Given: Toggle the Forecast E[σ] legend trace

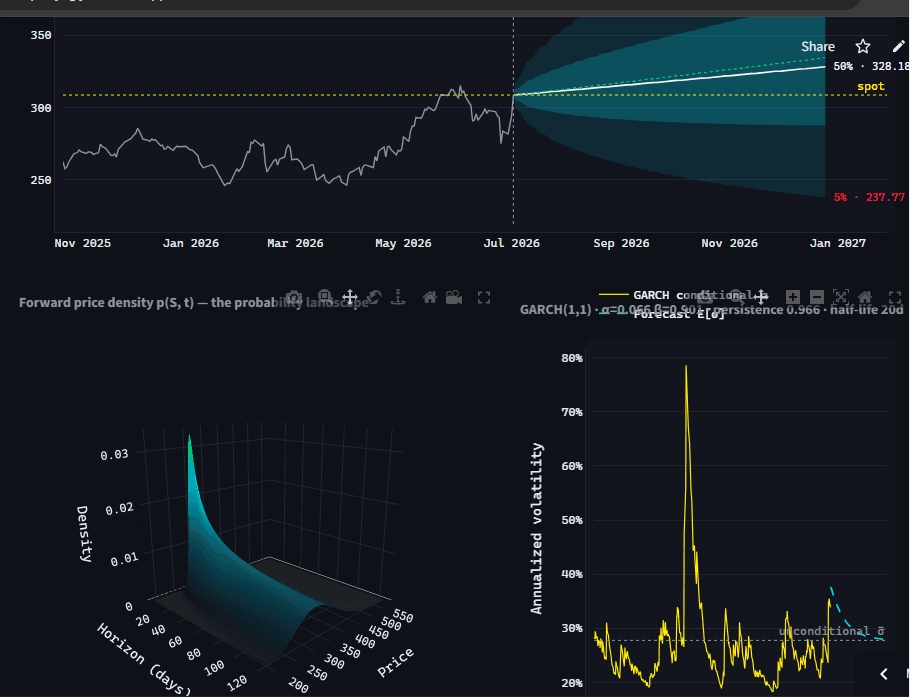Looking at the screenshot, I should click(662, 314).
